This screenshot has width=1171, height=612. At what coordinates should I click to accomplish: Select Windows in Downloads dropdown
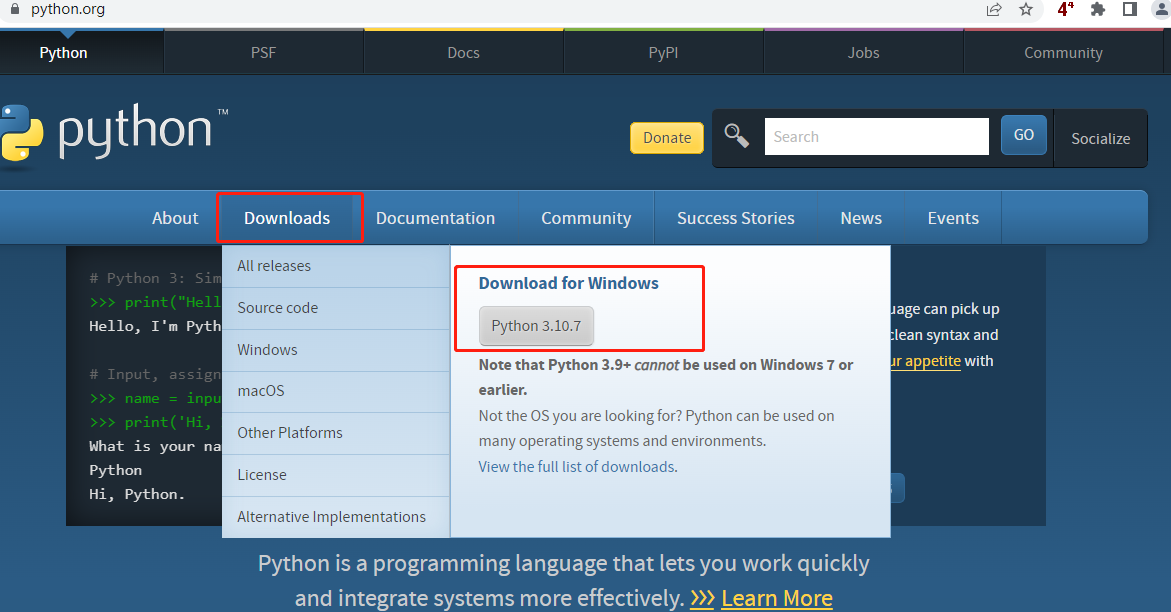click(335, 350)
